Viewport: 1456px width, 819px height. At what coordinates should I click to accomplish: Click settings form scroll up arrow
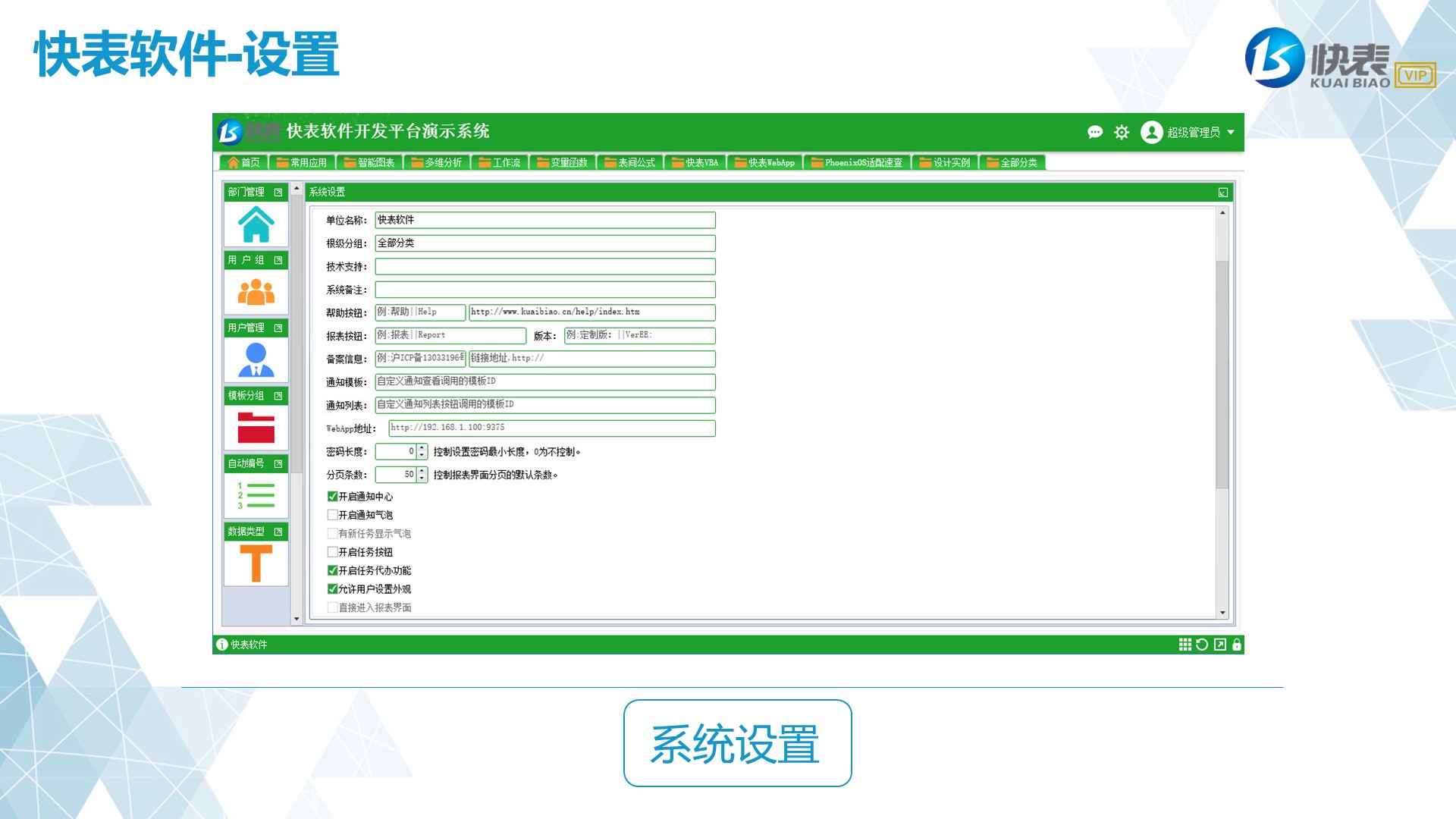coord(1222,213)
